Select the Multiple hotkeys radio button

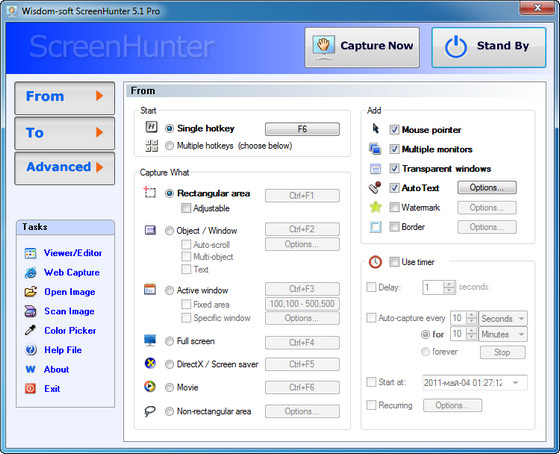pyautogui.click(x=169, y=146)
